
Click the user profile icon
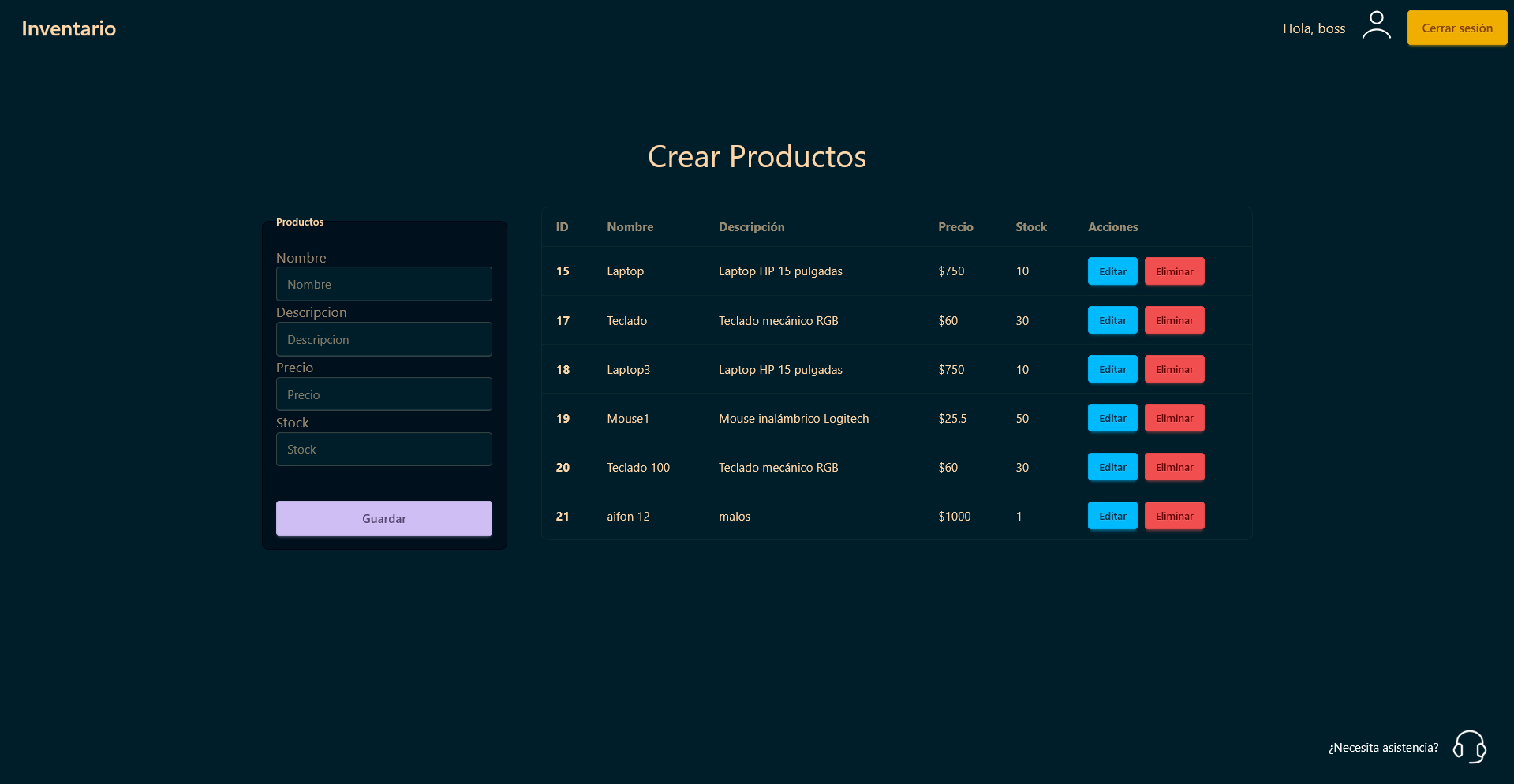(x=1376, y=25)
